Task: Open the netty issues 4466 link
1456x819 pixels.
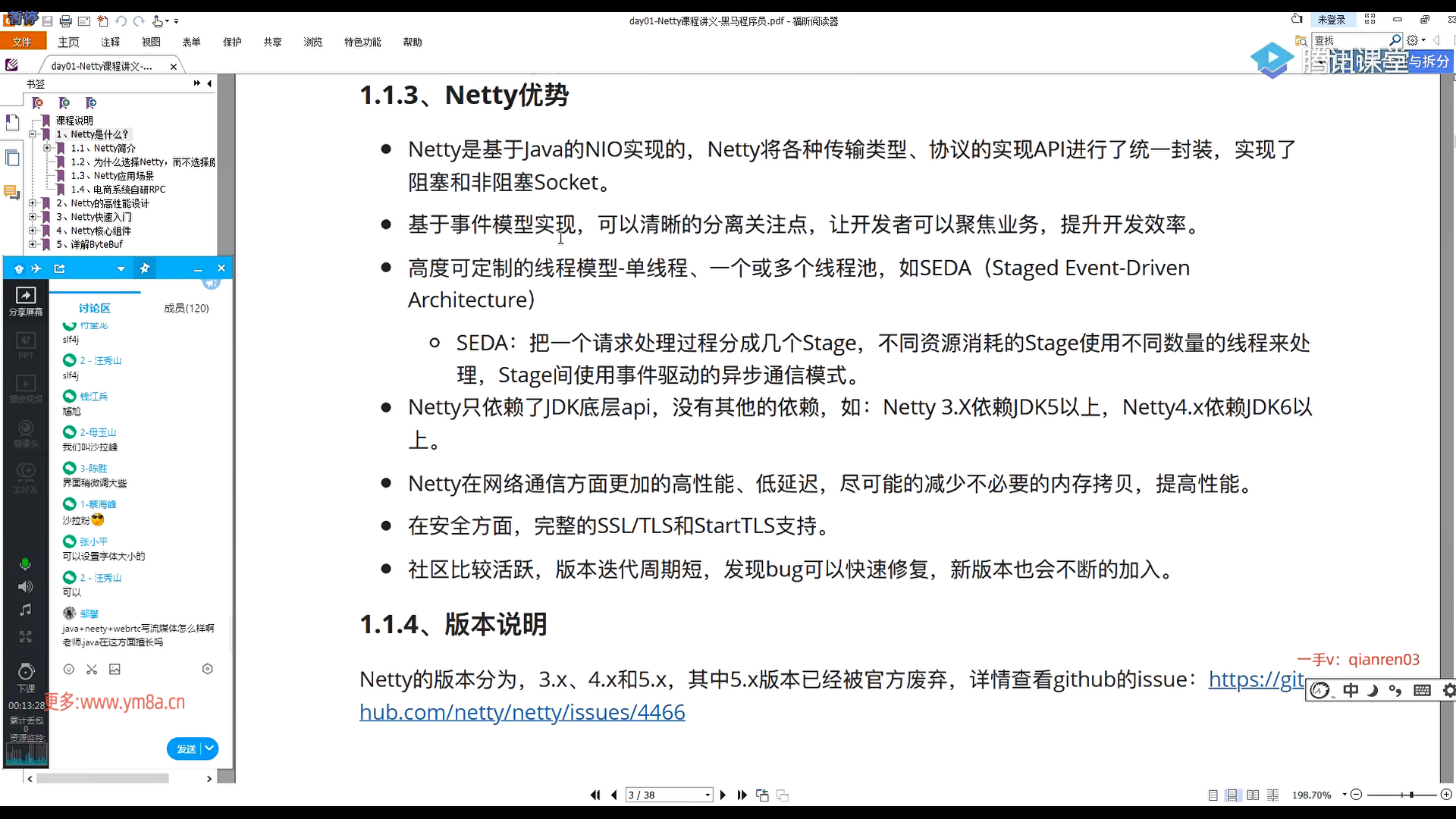Action: tap(522, 712)
